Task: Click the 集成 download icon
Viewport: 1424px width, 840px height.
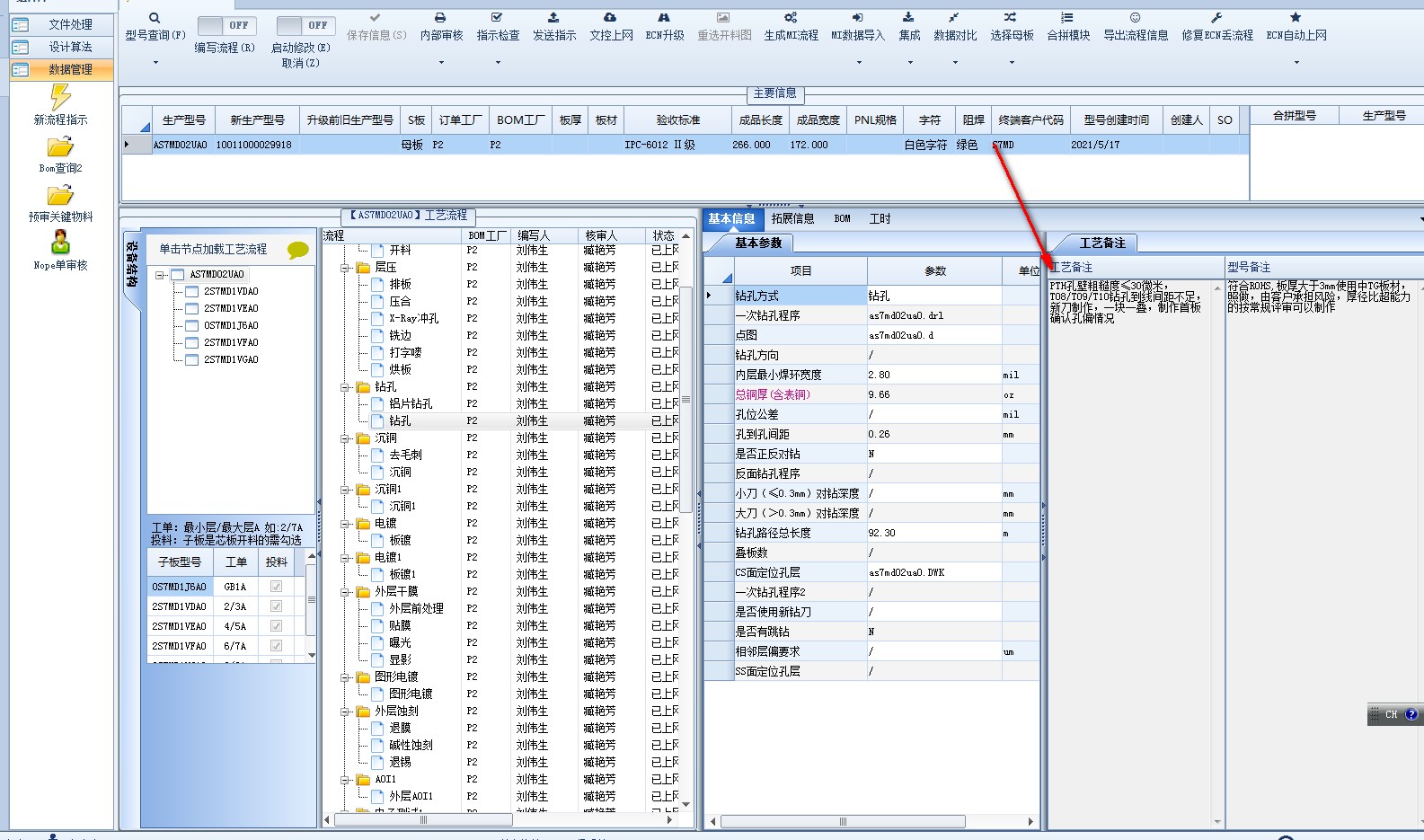Action: click(x=909, y=18)
